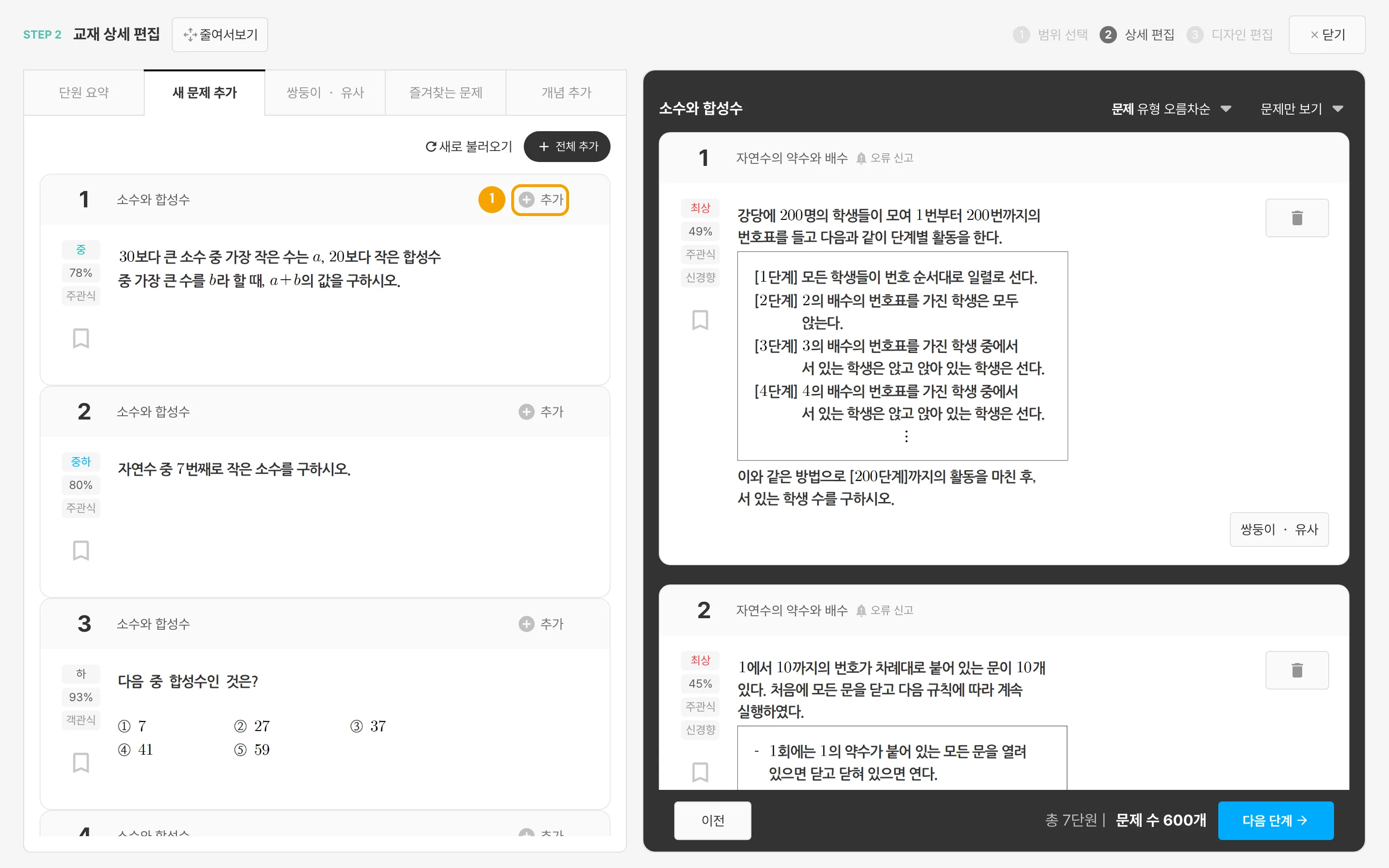Proceed with the 다음 단계 button
The width and height of the screenshot is (1389, 868).
[1275, 820]
